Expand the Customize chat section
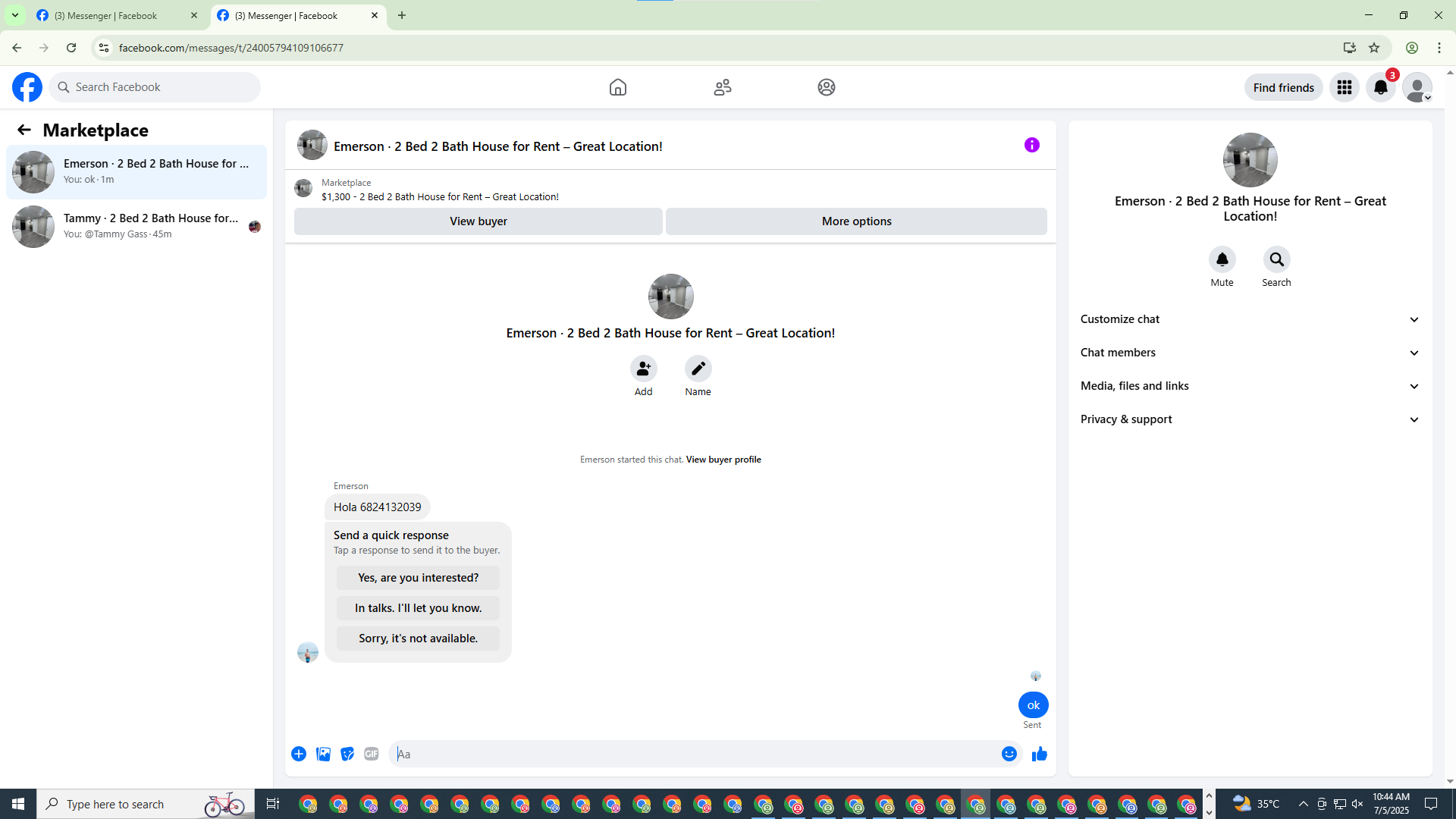Viewport: 1456px width, 819px height. [1249, 319]
